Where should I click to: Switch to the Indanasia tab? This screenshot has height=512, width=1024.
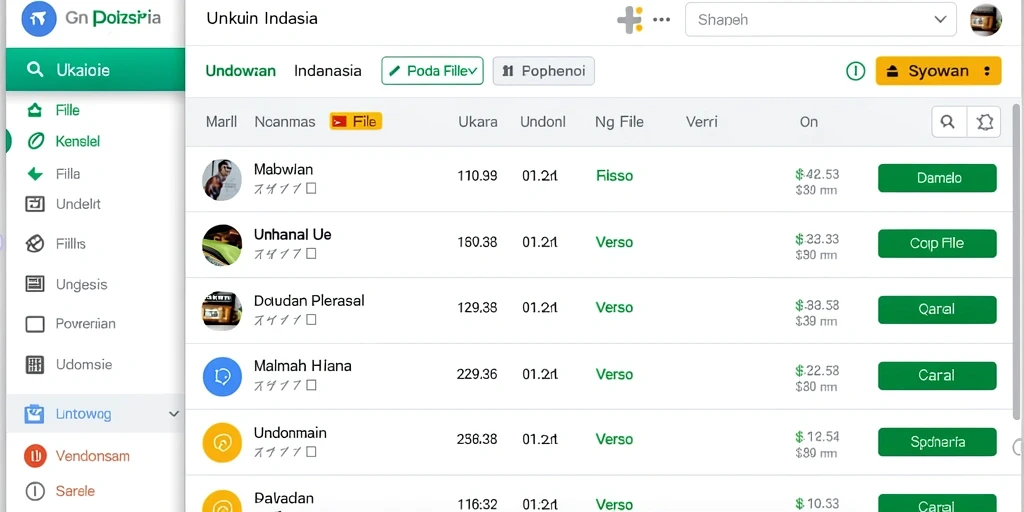click(328, 71)
